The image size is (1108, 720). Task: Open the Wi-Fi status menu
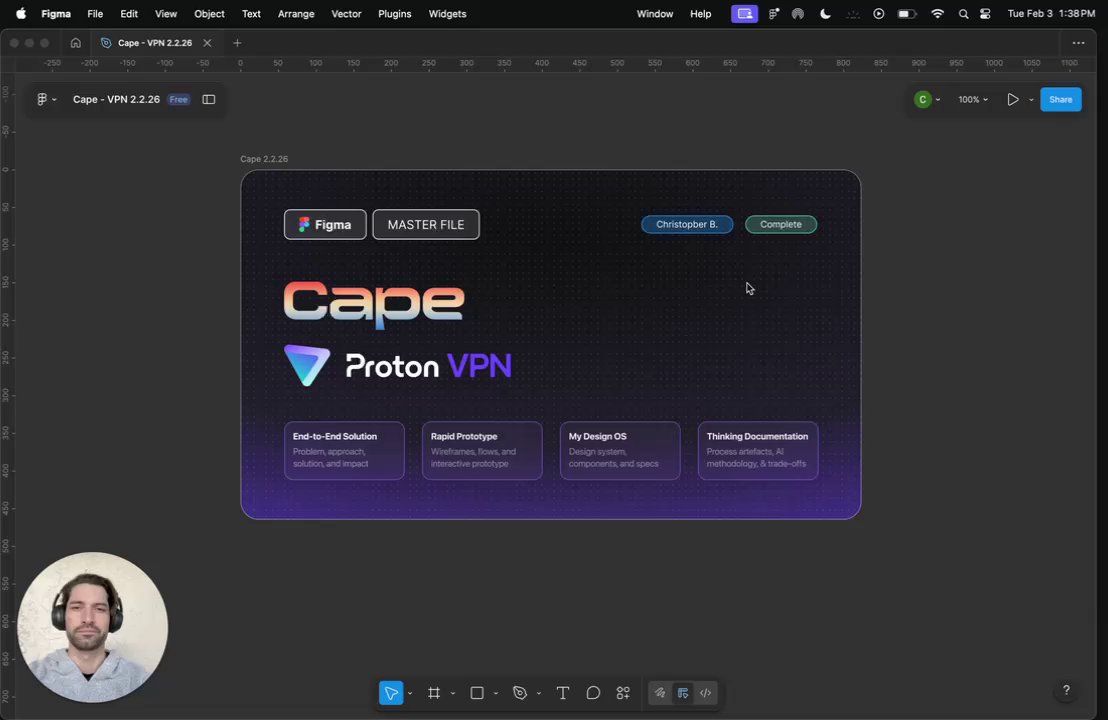[x=937, y=13]
